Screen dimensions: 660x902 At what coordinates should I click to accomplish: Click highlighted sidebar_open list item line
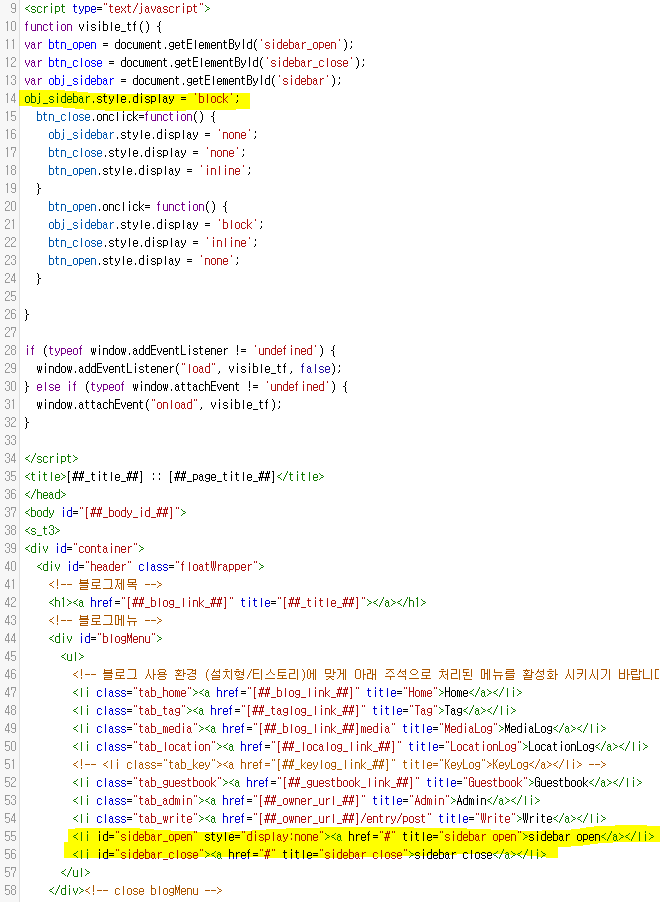[x=363, y=836]
